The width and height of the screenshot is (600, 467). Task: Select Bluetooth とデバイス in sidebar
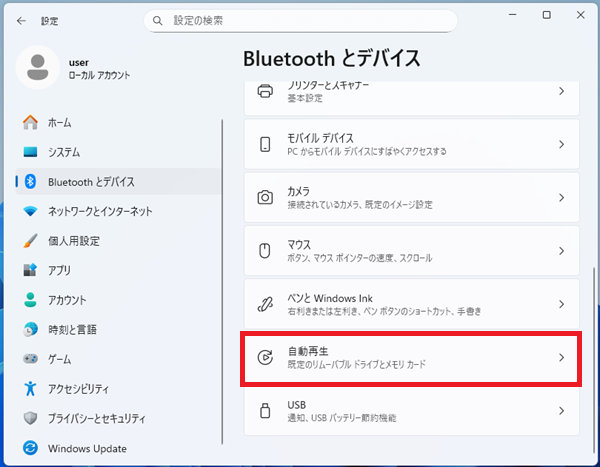118,181
